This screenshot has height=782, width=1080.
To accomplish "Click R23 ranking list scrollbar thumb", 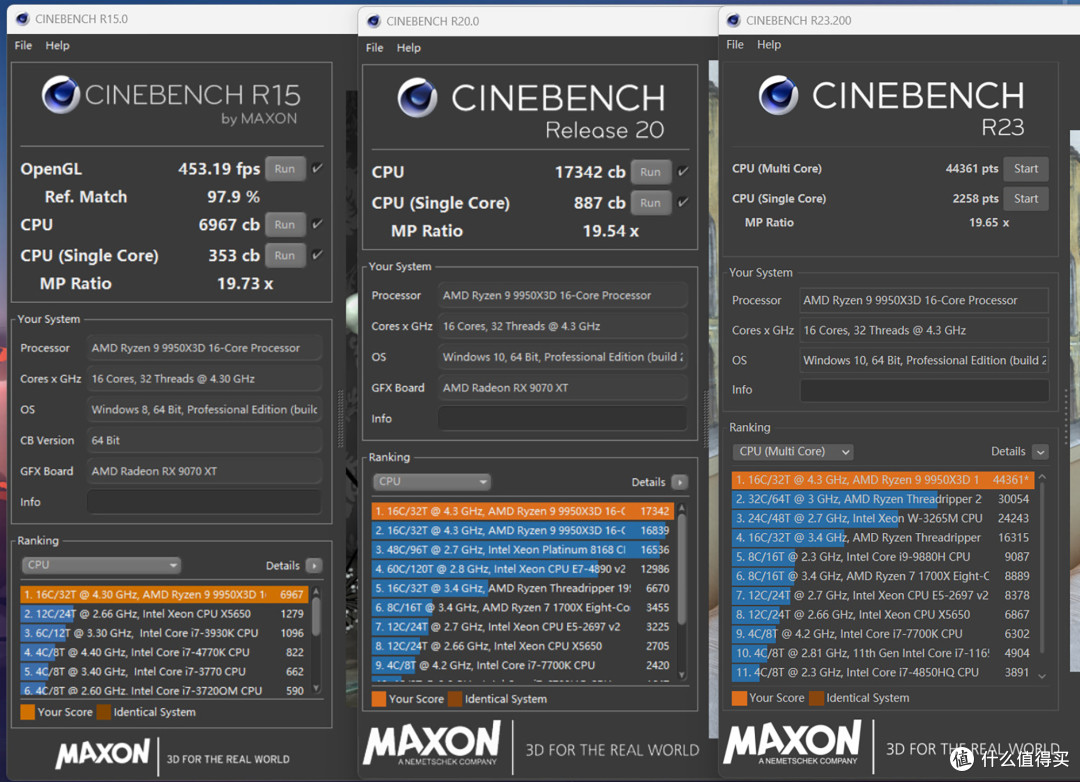I will (x=1041, y=567).
